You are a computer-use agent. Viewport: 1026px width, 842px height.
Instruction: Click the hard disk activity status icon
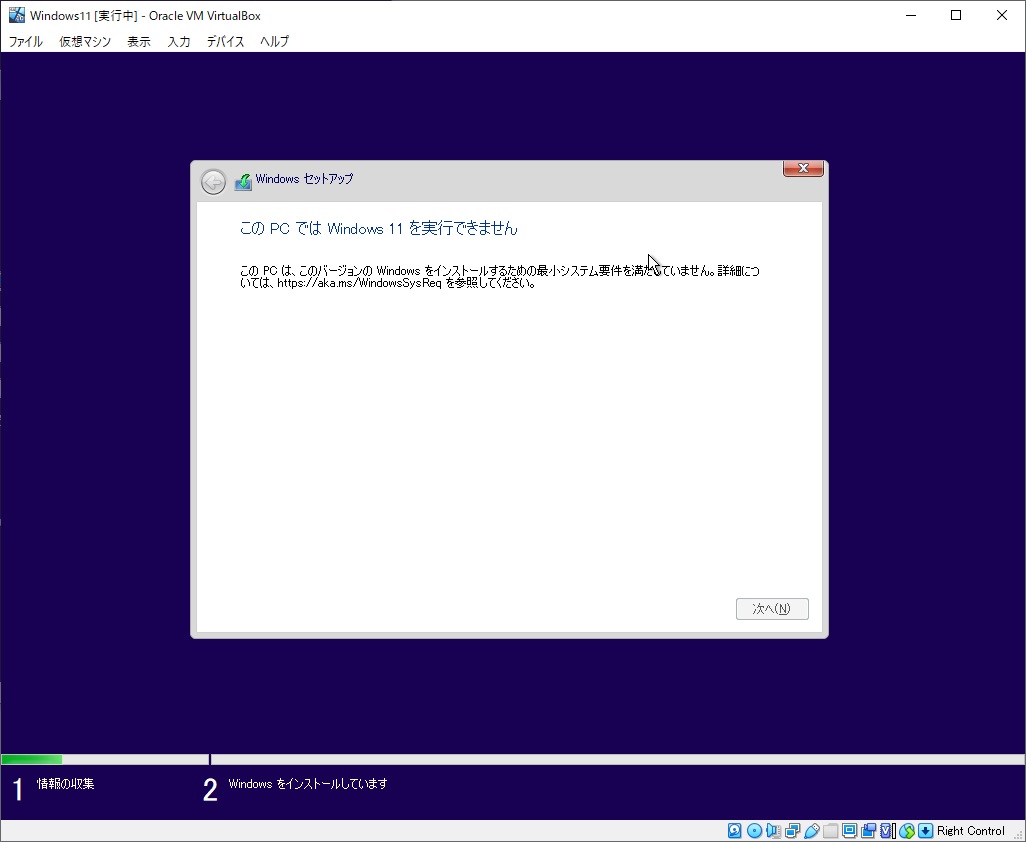click(734, 830)
